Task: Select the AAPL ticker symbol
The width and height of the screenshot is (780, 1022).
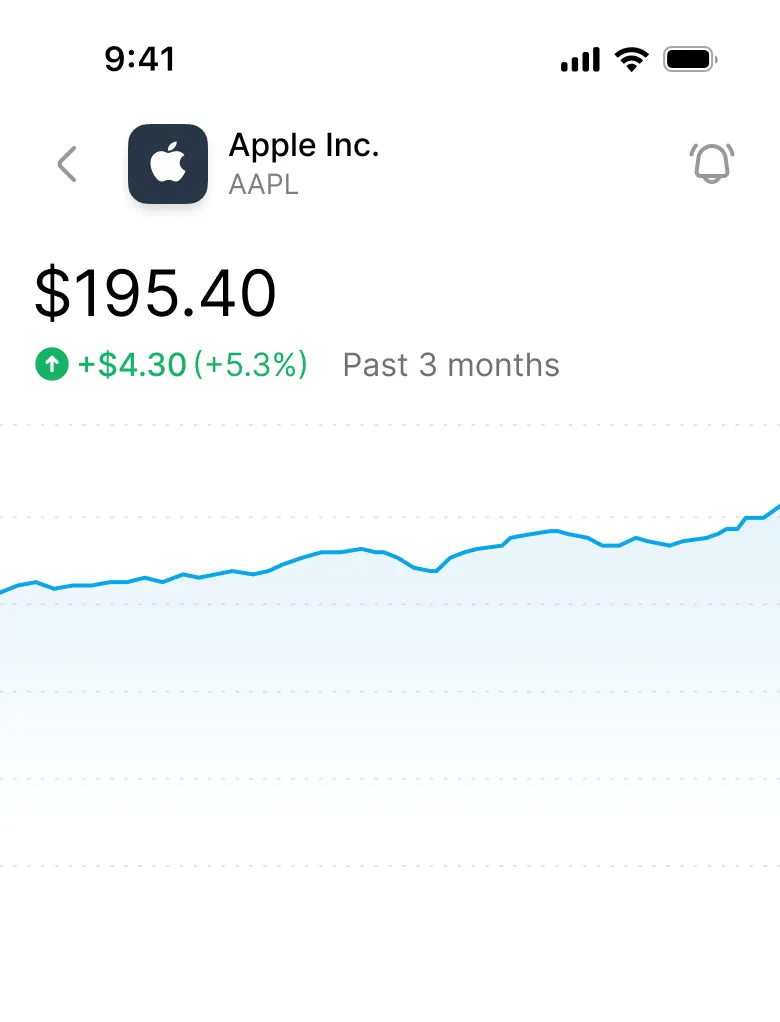Action: tap(263, 185)
